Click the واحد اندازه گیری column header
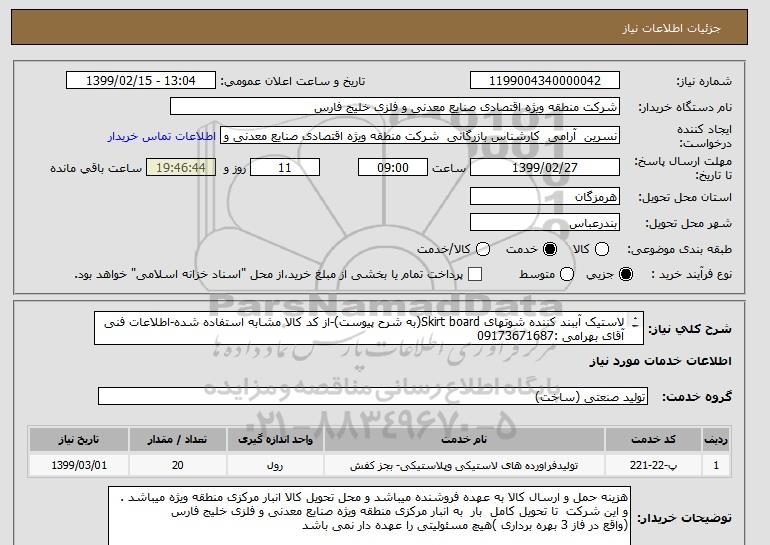 pos(275,439)
